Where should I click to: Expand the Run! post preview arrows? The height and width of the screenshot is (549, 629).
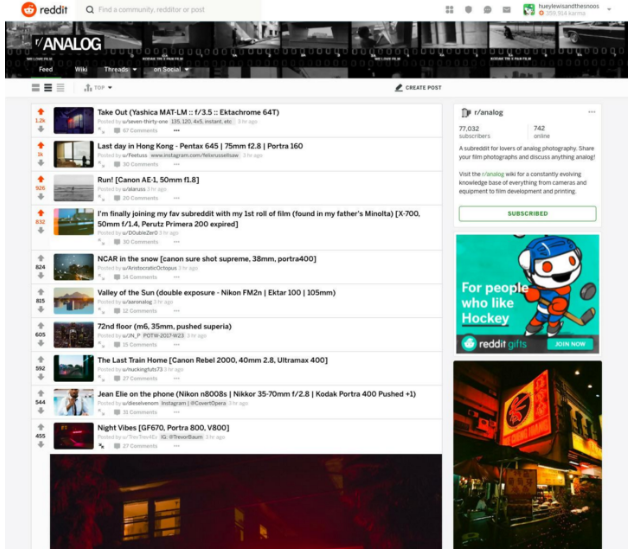101,198
